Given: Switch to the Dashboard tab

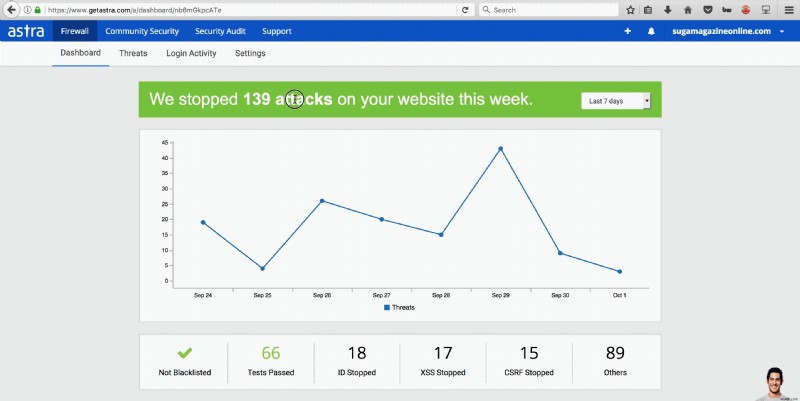Looking at the screenshot, I should tap(81, 53).
